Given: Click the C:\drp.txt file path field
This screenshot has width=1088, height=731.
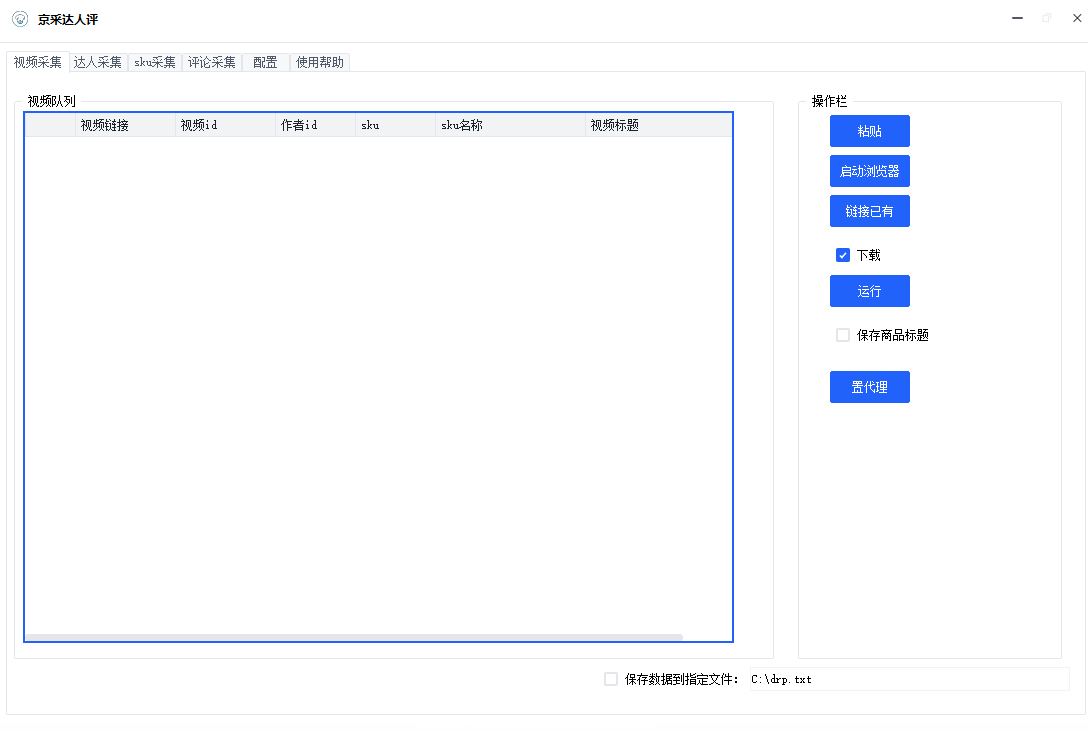Looking at the screenshot, I should click(x=909, y=679).
